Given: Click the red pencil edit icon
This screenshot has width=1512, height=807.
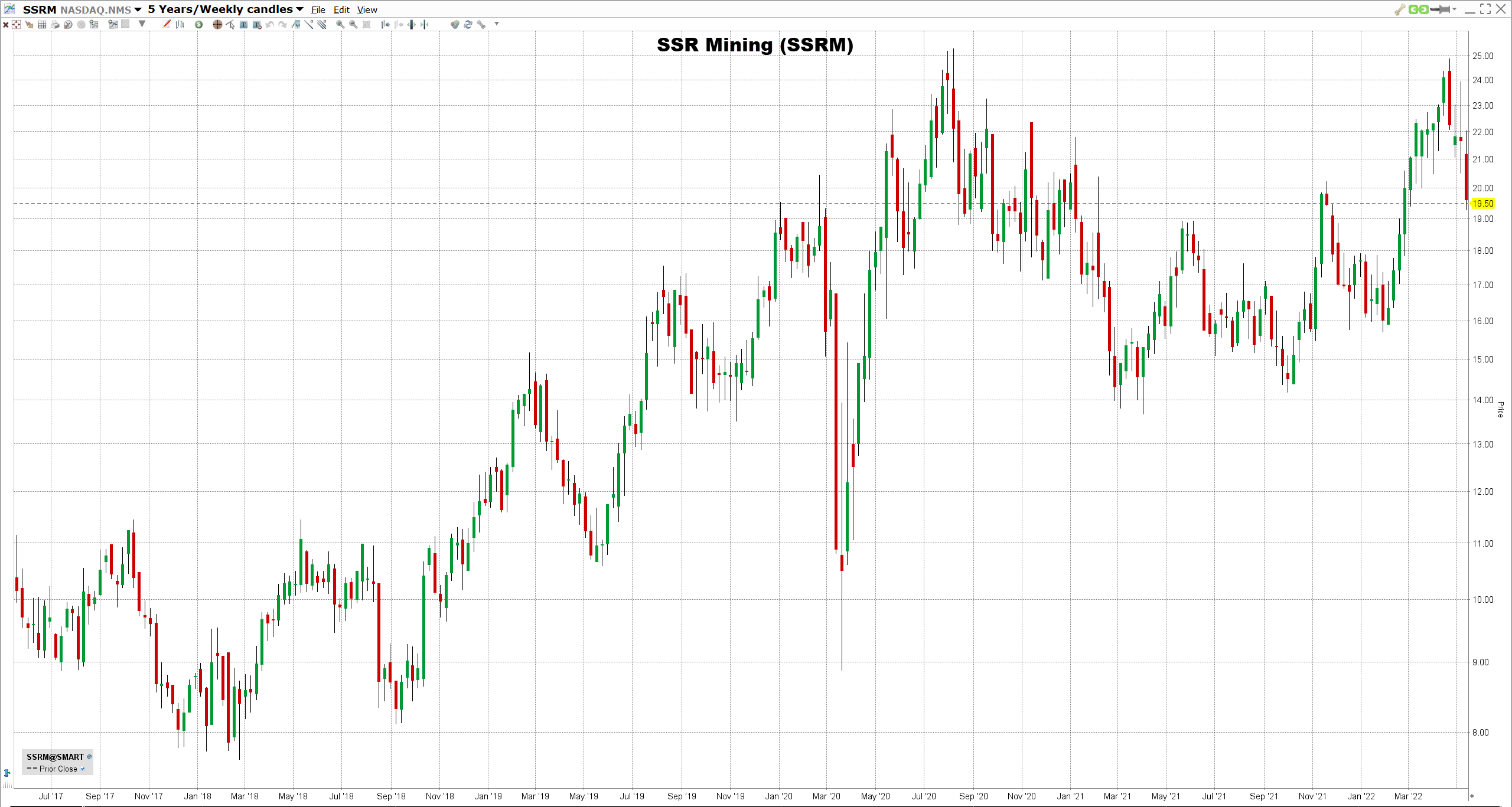Looking at the screenshot, I should 167,24.
